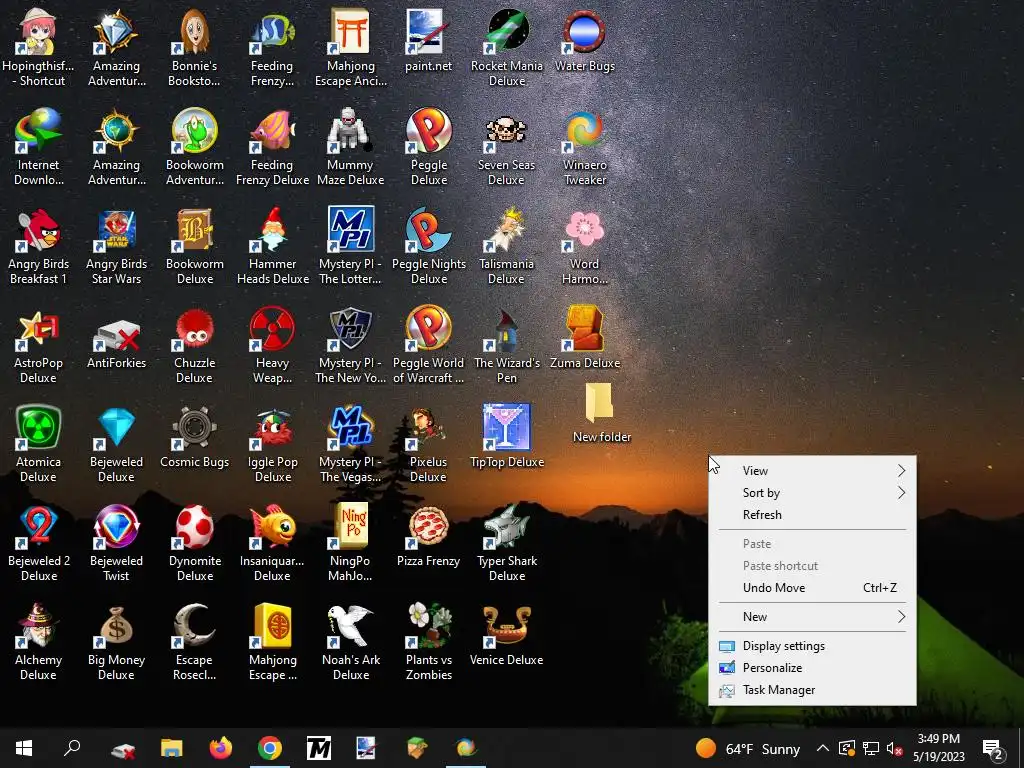The width and height of the screenshot is (1024, 768).
Task: Click the taskbar clock and date
Action: click(938, 748)
